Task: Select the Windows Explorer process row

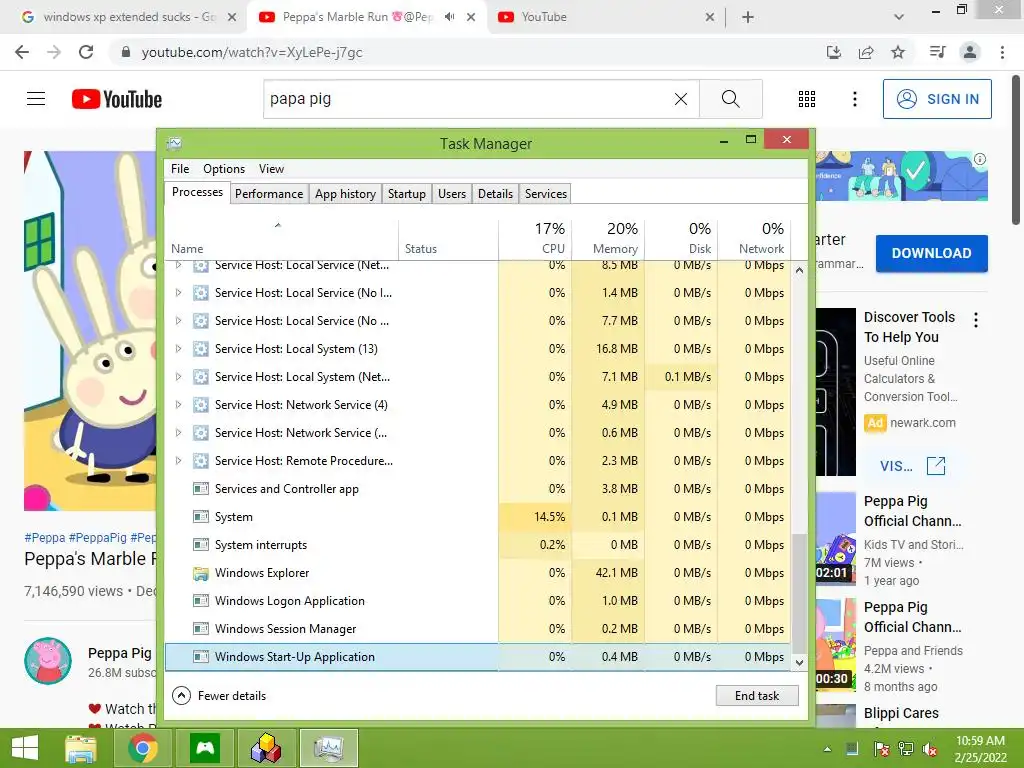Action: point(478,573)
